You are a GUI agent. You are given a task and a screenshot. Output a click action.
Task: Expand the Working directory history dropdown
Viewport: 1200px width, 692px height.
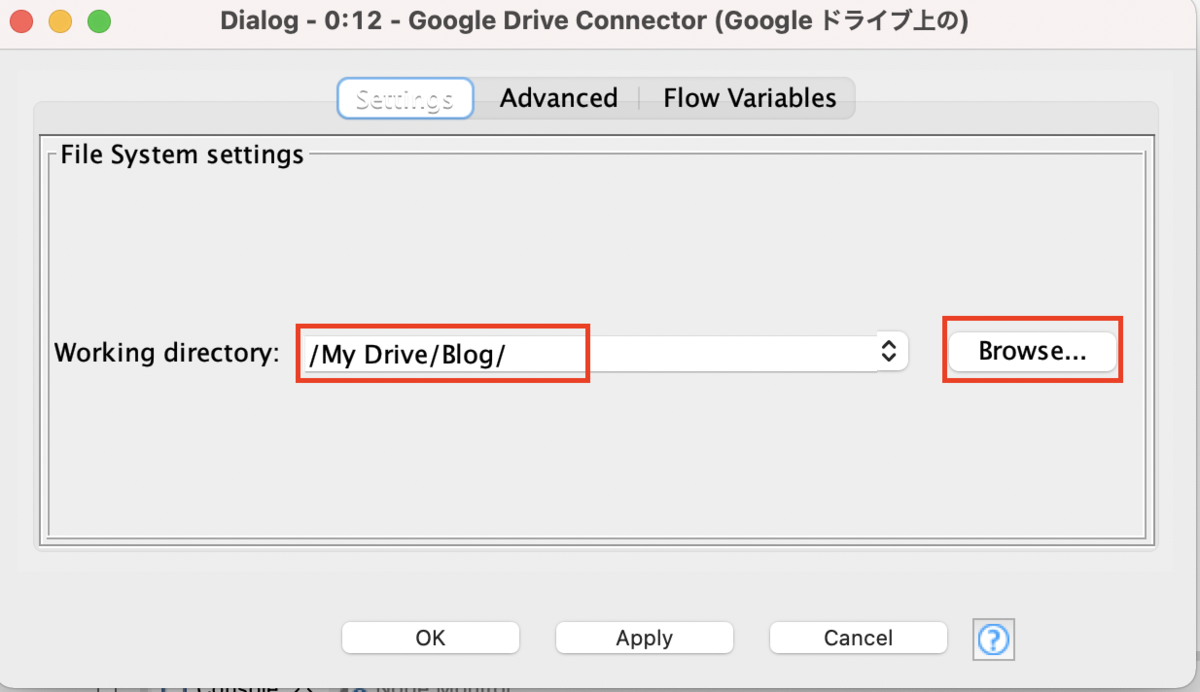889,351
